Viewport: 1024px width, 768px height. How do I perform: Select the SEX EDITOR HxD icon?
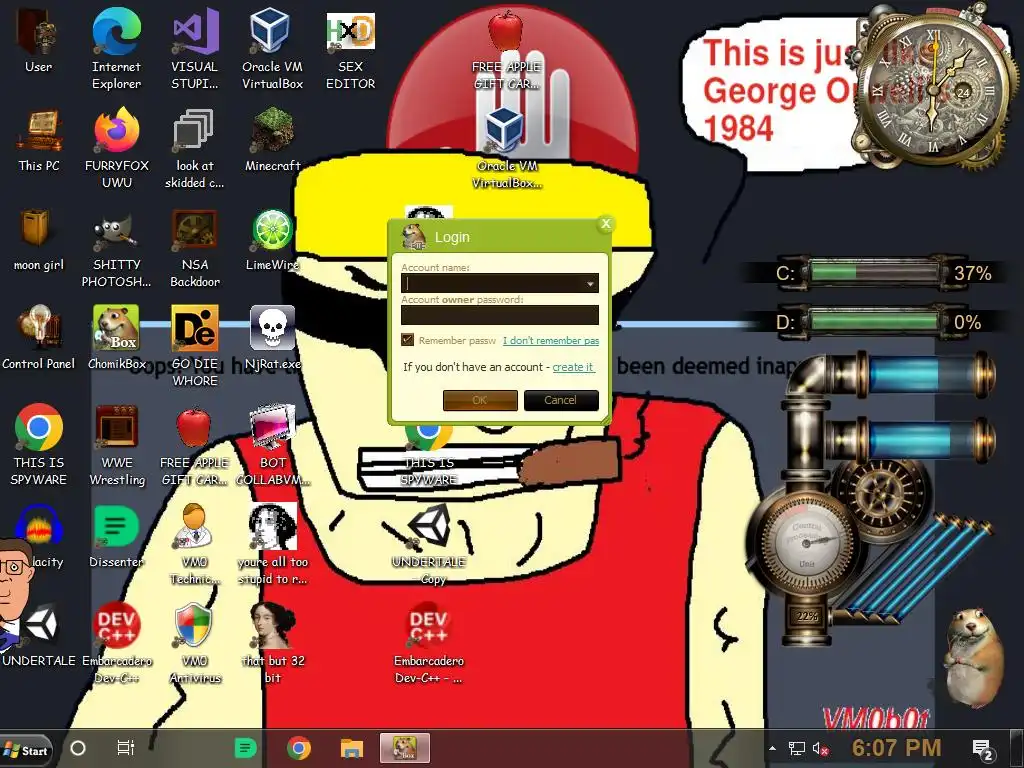(x=351, y=50)
